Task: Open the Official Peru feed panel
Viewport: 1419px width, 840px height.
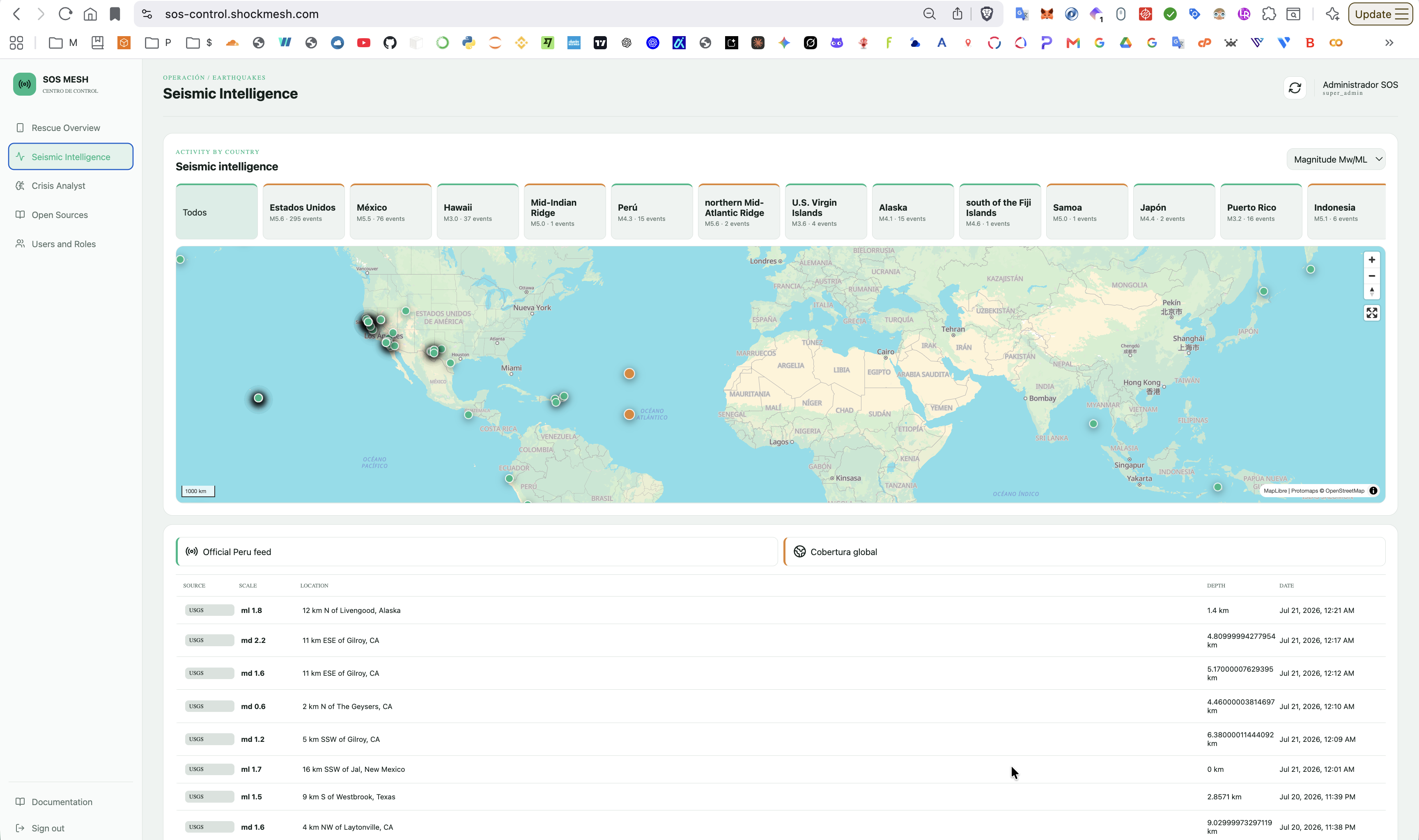Action: click(x=477, y=552)
